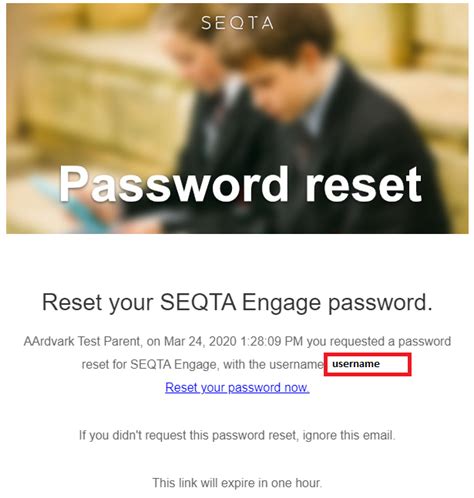Click 'you requested a password' text
Screen dimensions: 474x498
click(379, 341)
